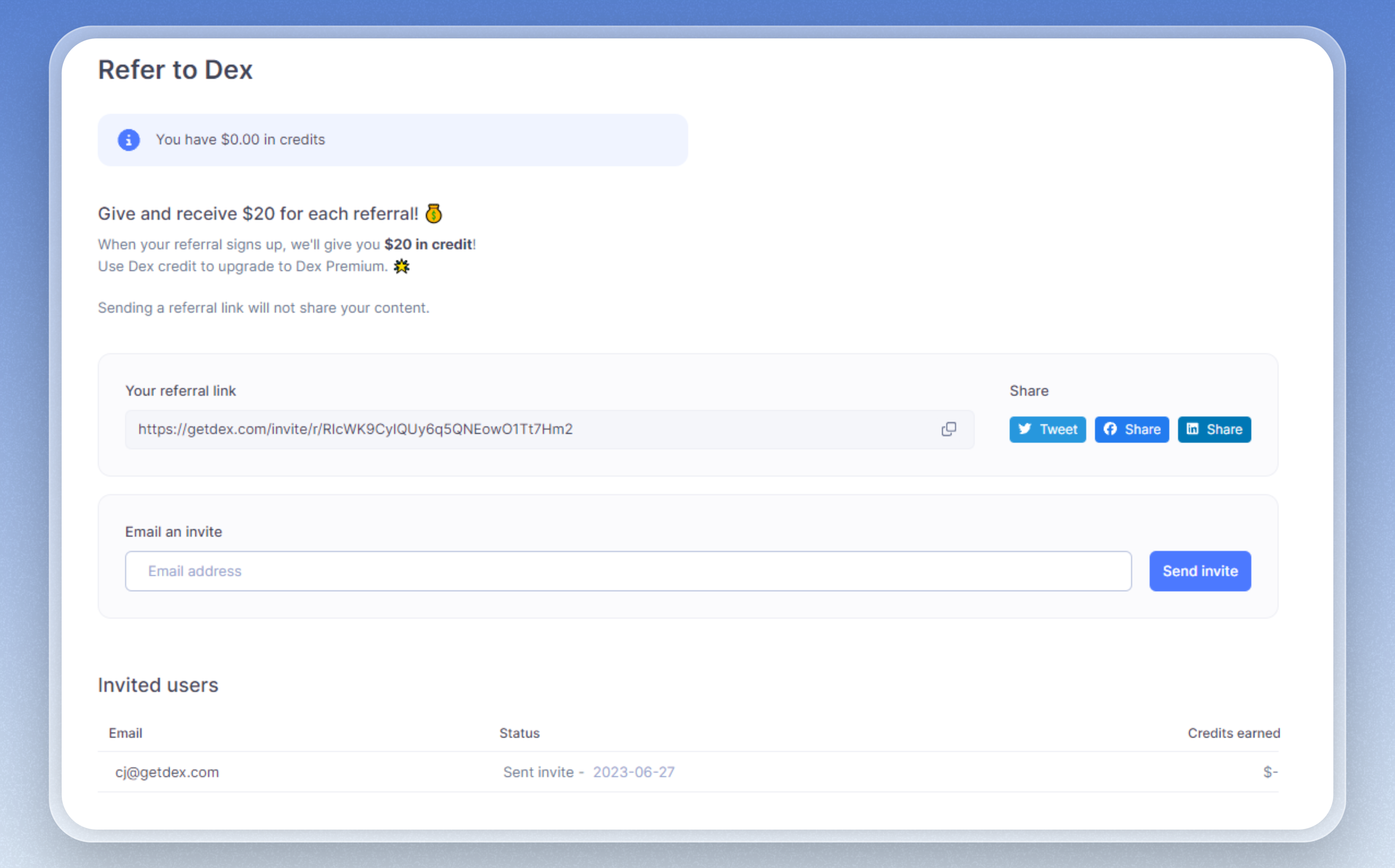Click the sparkle emoji after Dex Premium
This screenshot has width=1395, height=868.
401,266
